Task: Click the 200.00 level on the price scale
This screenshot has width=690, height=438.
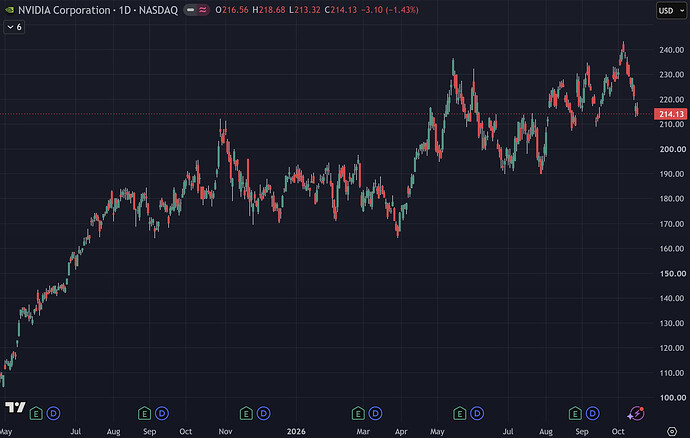Action: pyautogui.click(x=672, y=149)
